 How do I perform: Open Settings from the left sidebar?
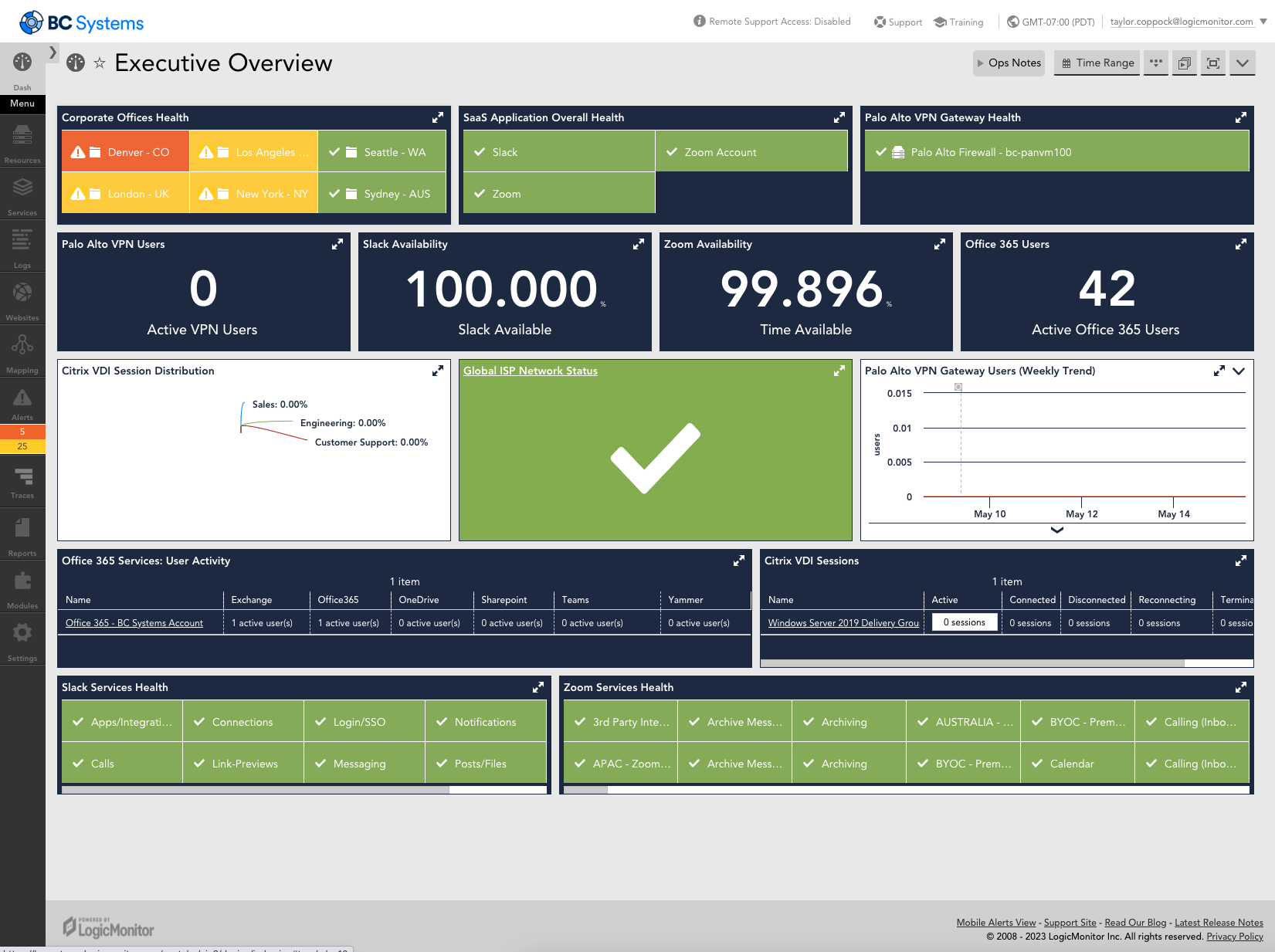pyautogui.click(x=22, y=641)
